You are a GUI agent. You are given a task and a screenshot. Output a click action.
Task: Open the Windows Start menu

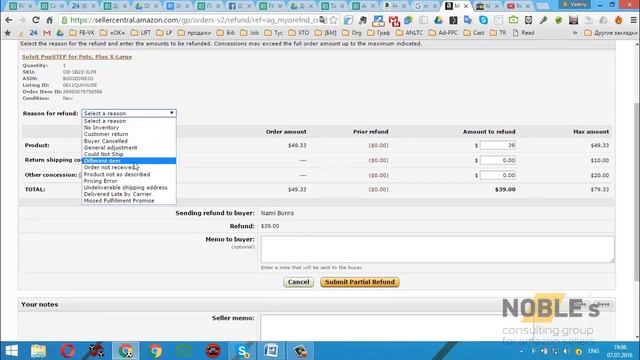click(x=11, y=351)
